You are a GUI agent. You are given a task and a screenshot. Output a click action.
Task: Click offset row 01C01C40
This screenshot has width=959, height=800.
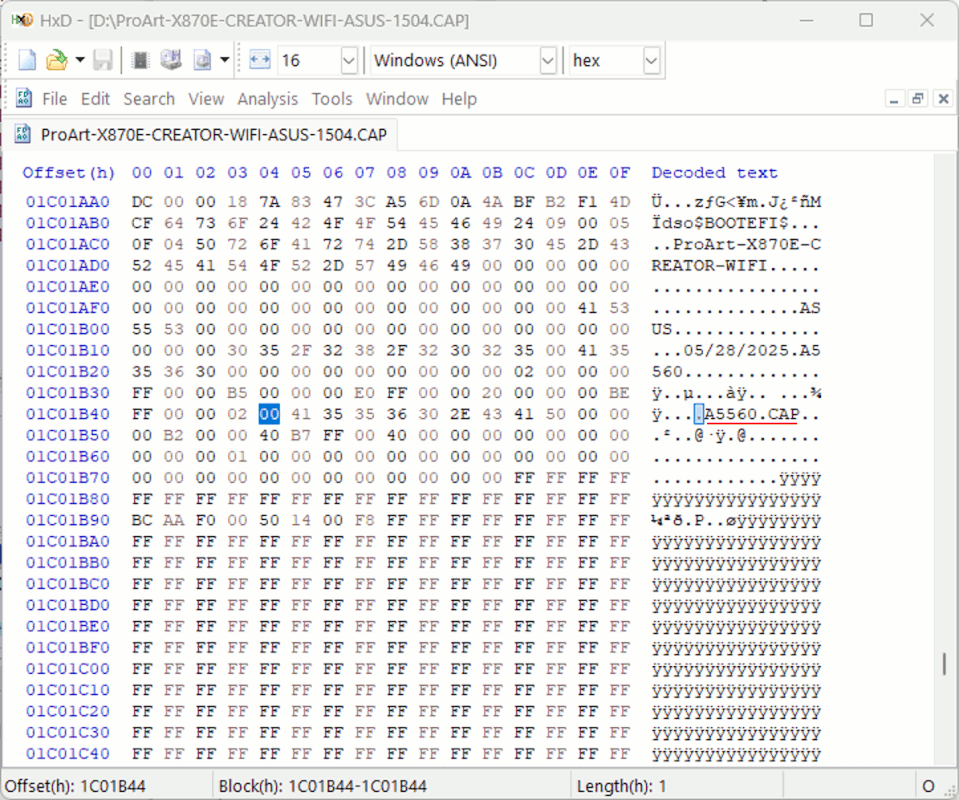click(x=68, y=754)
